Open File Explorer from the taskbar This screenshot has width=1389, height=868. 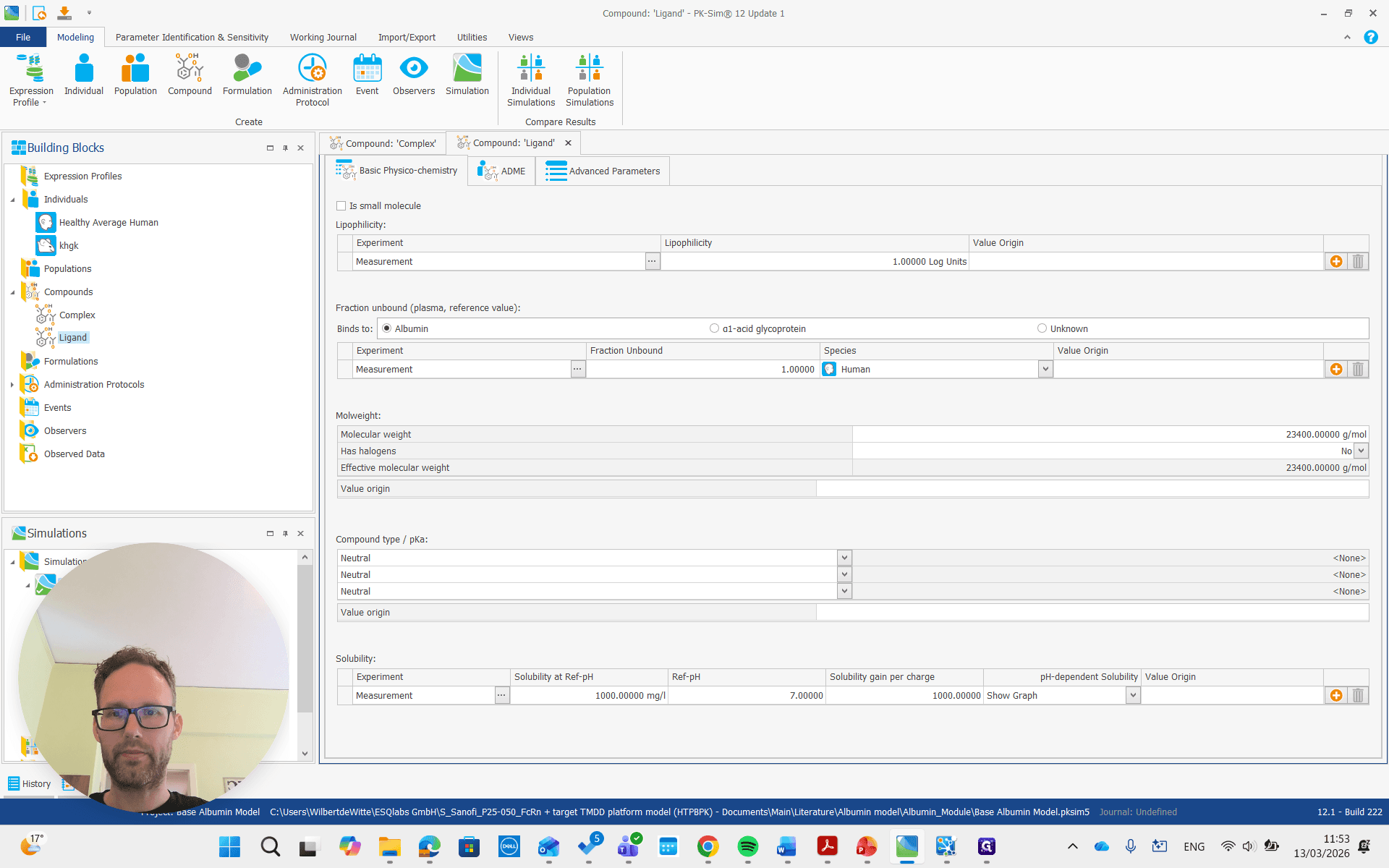389,846
